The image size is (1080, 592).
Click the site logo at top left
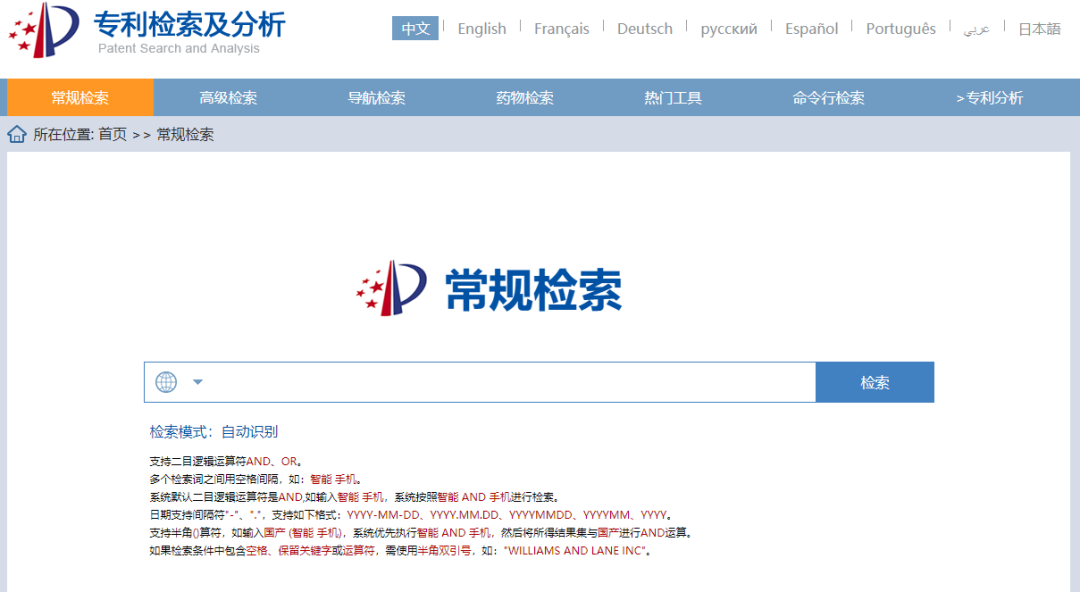point(44,30)
